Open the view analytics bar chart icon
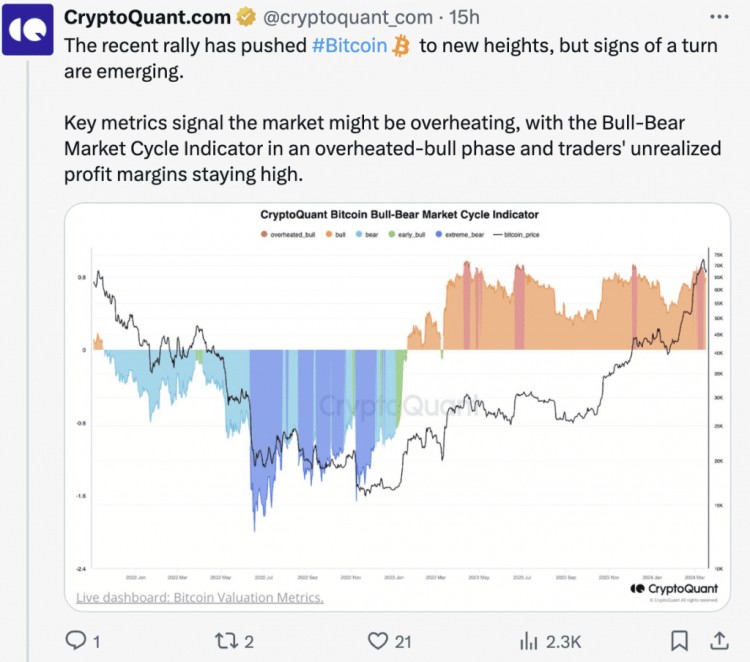Image resolution: width=750 pixels, height=662 pixels. (x=529, y=640)
